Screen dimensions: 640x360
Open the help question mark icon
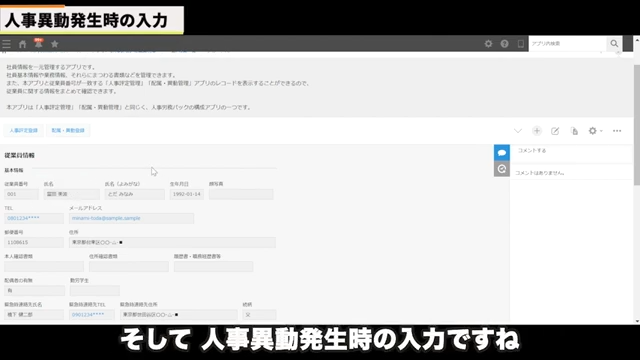click(x=504, y=43)
